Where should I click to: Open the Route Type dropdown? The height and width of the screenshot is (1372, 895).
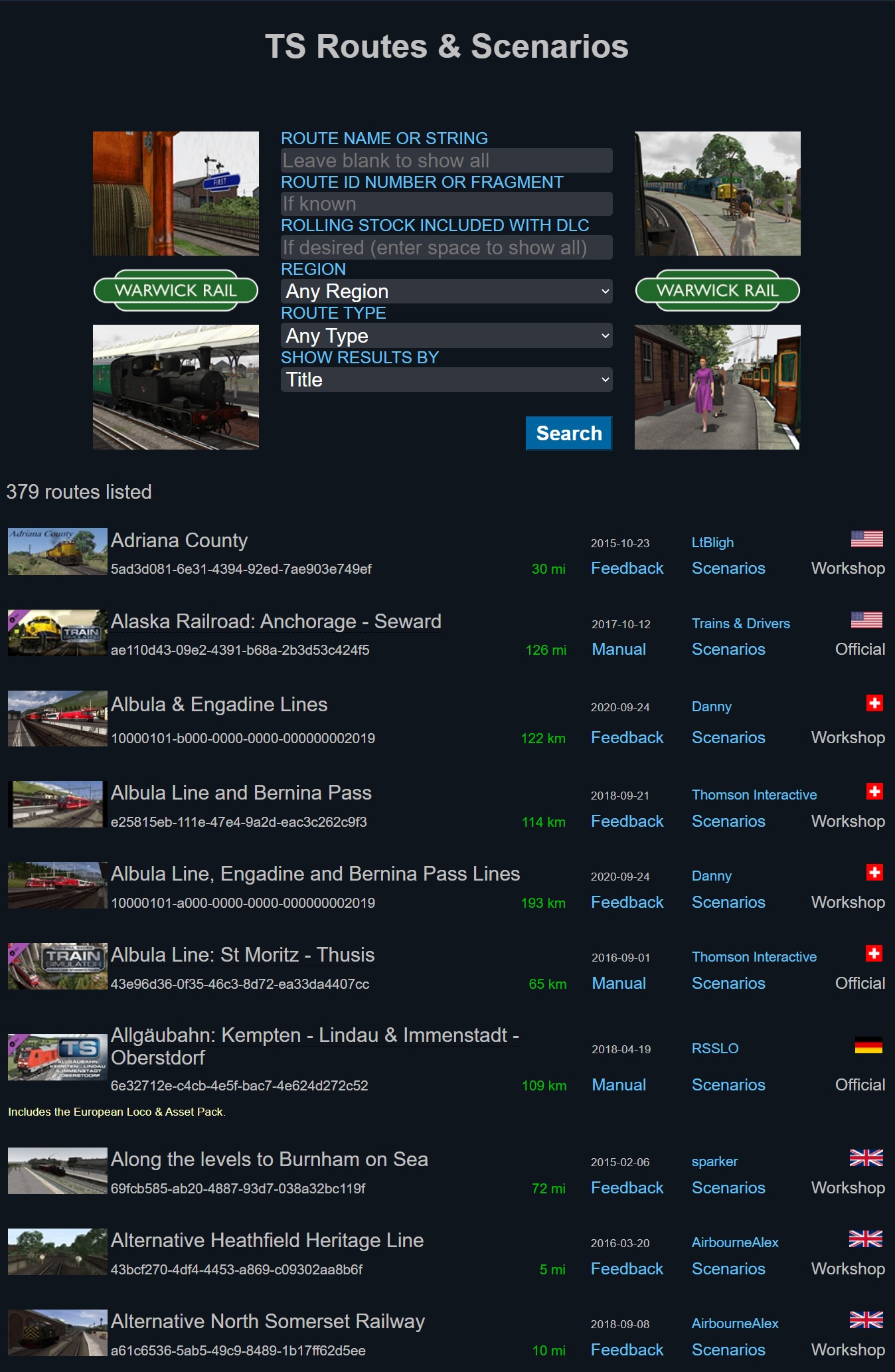[x=447, y=335]
